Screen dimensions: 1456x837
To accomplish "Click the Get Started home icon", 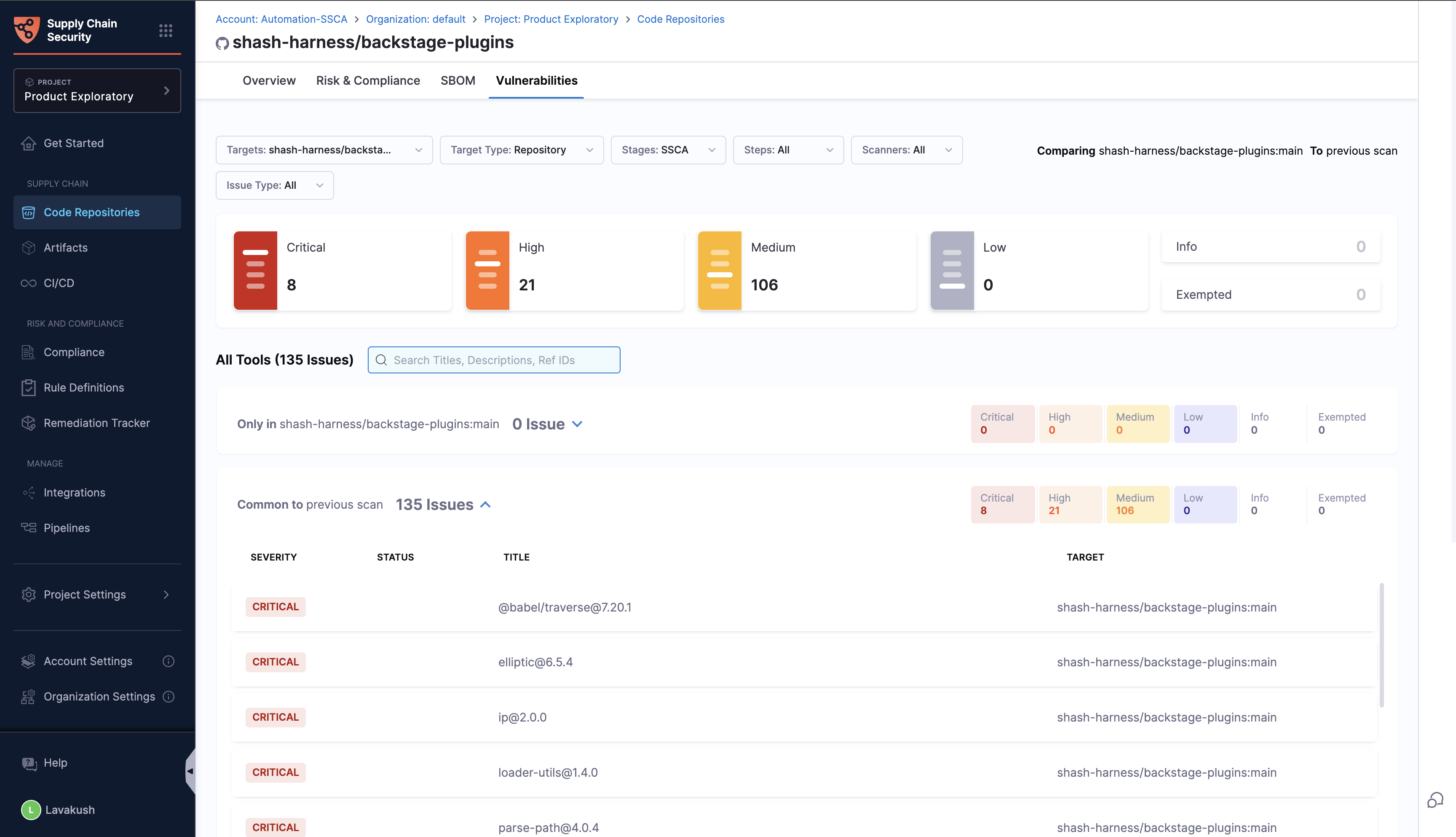I will (x=28, y=143).
